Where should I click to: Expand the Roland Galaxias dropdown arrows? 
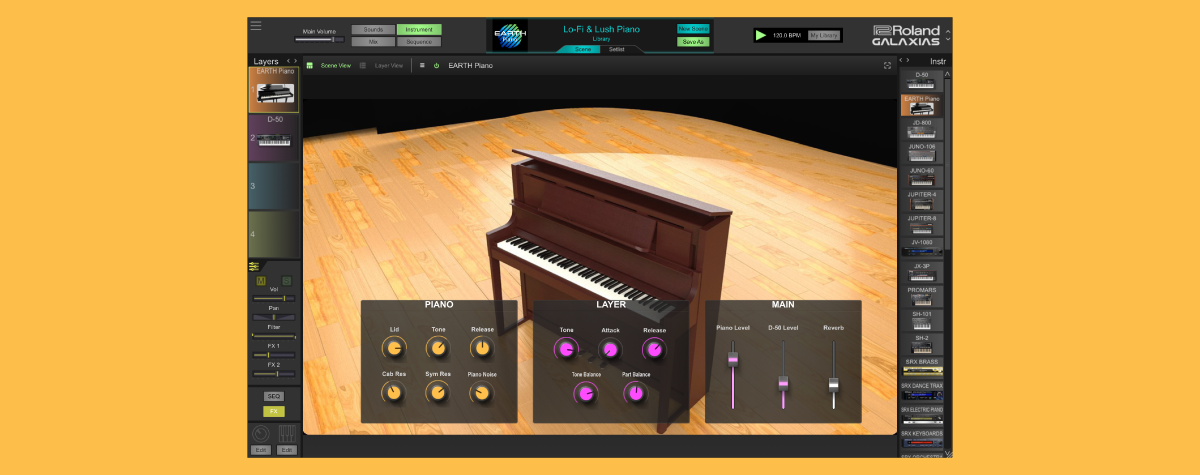(947, 35)
